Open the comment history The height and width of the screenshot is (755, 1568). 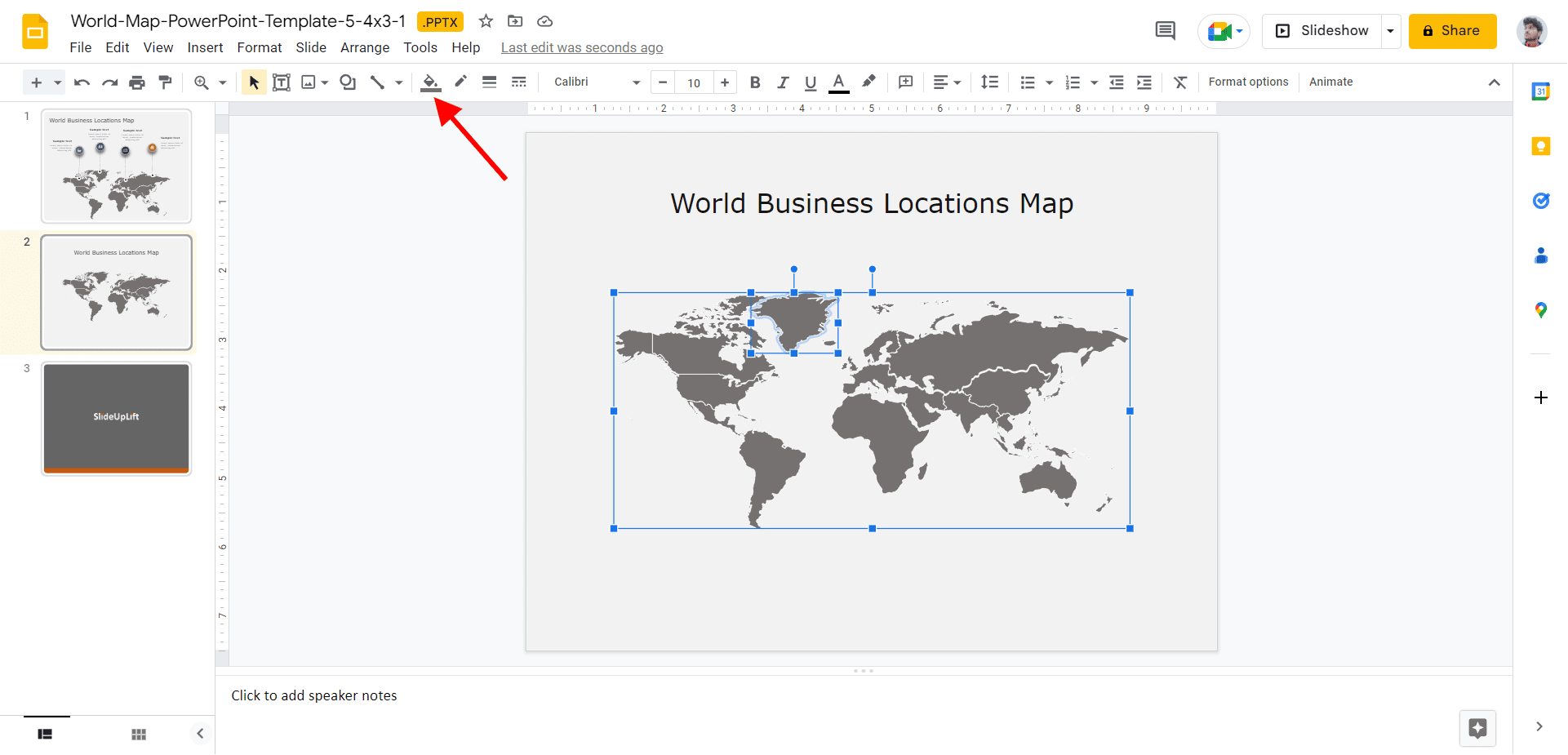(x=1165, y=30)
